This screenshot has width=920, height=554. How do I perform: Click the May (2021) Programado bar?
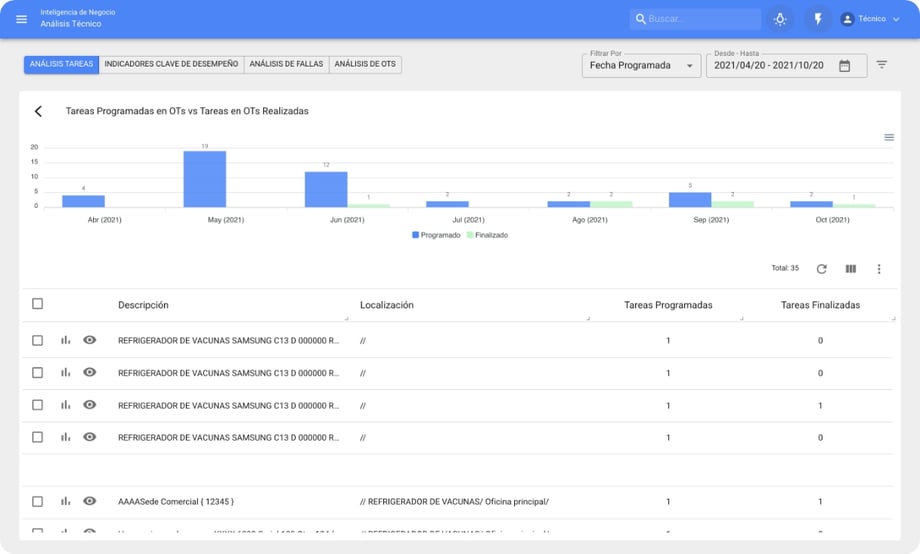click(205, 179)
